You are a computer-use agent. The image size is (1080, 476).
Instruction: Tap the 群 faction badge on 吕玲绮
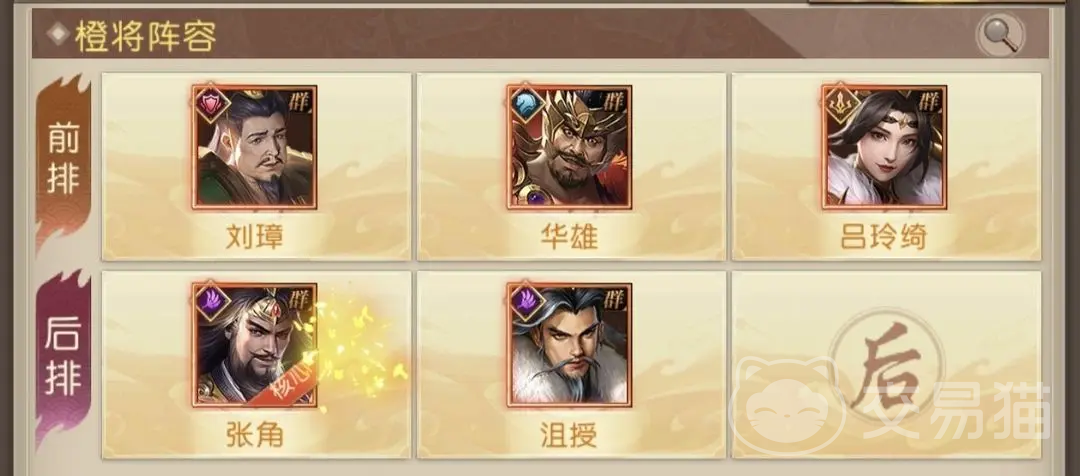[x=930, y=101]
